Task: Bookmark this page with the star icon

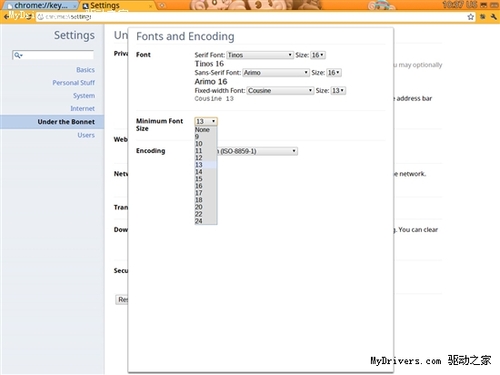Action: (470, 17)
